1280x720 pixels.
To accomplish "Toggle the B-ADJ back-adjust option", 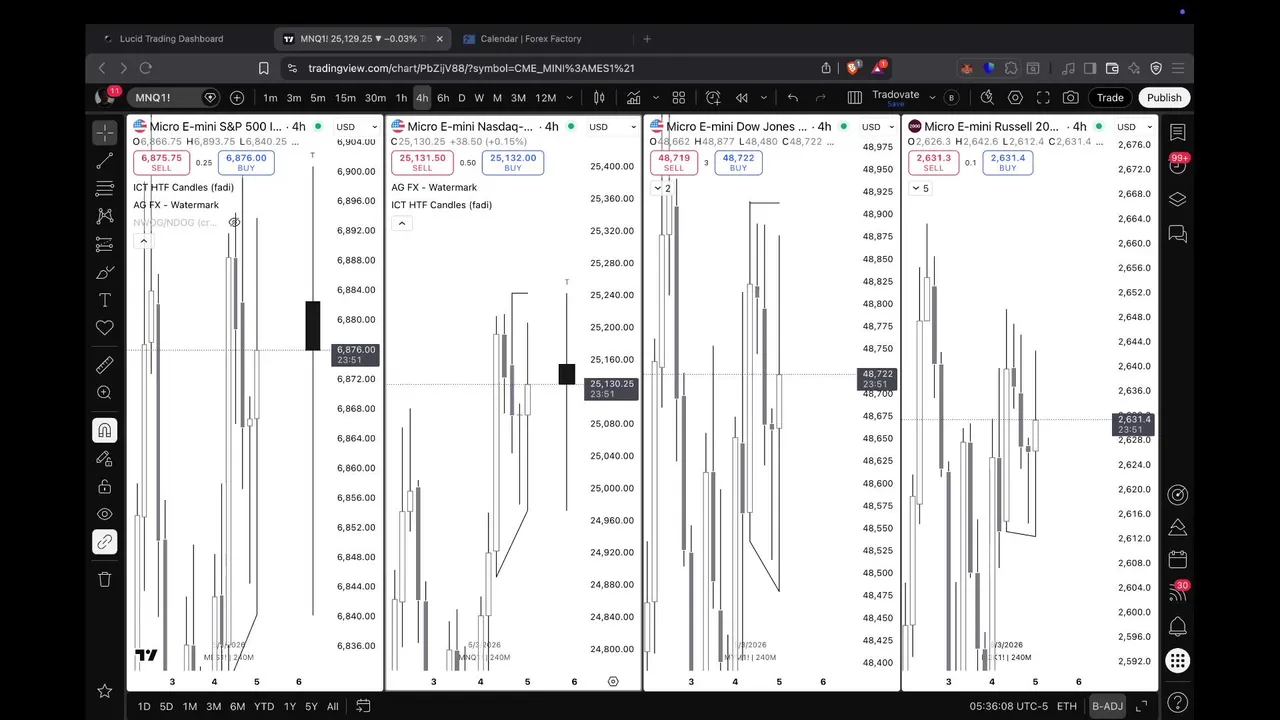I will 1107,706.
